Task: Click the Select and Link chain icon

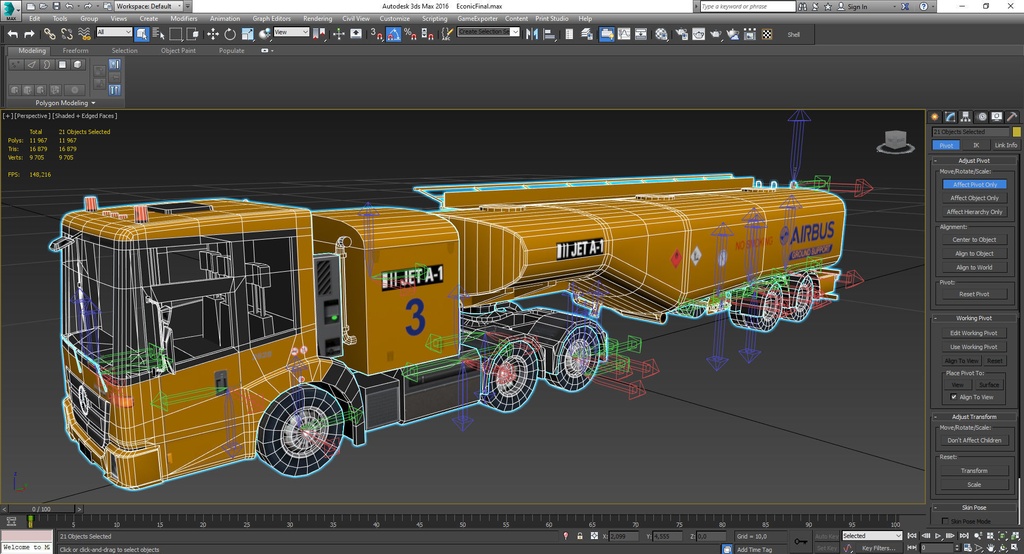Action: coord(49,34)
